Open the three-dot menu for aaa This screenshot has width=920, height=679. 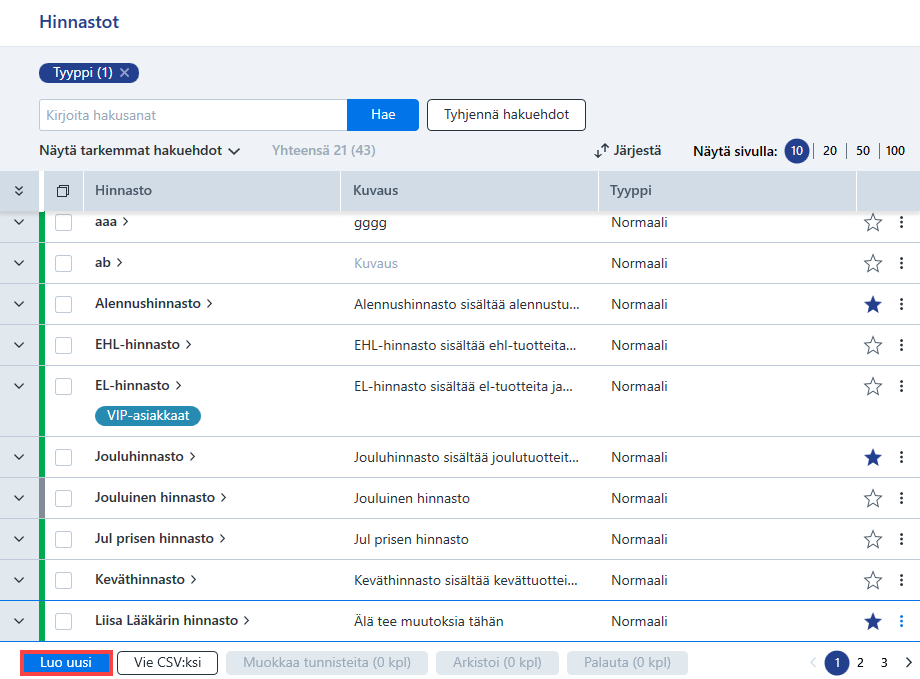coord(901,222)
